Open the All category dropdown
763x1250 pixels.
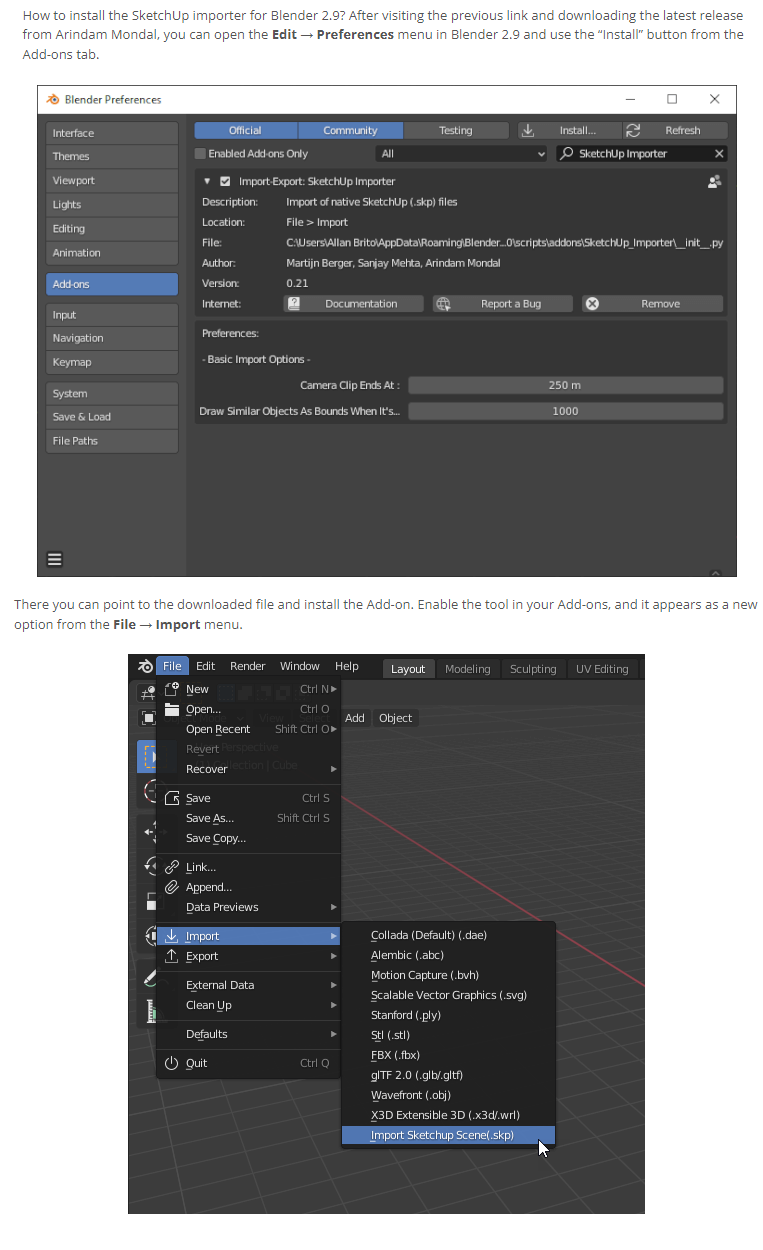tap(462, 154)
